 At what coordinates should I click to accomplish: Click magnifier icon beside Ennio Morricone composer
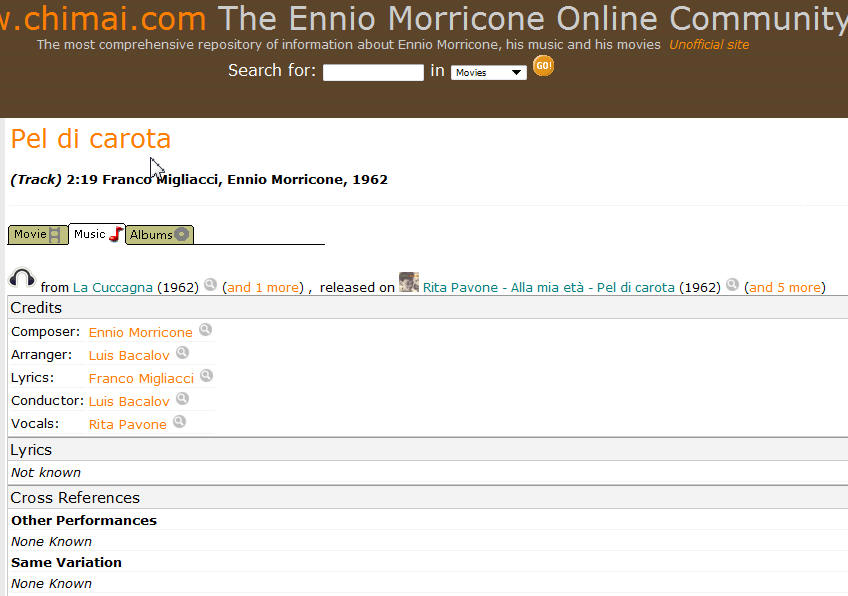click(206, 329)
